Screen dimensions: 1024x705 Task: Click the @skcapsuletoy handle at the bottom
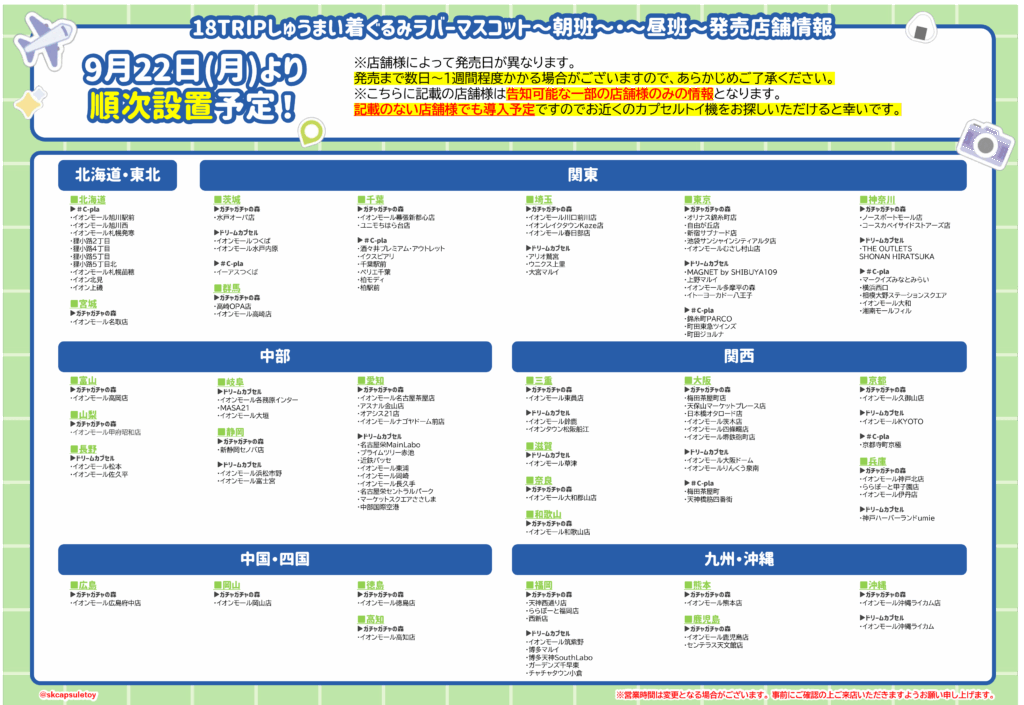pos(66,694)
